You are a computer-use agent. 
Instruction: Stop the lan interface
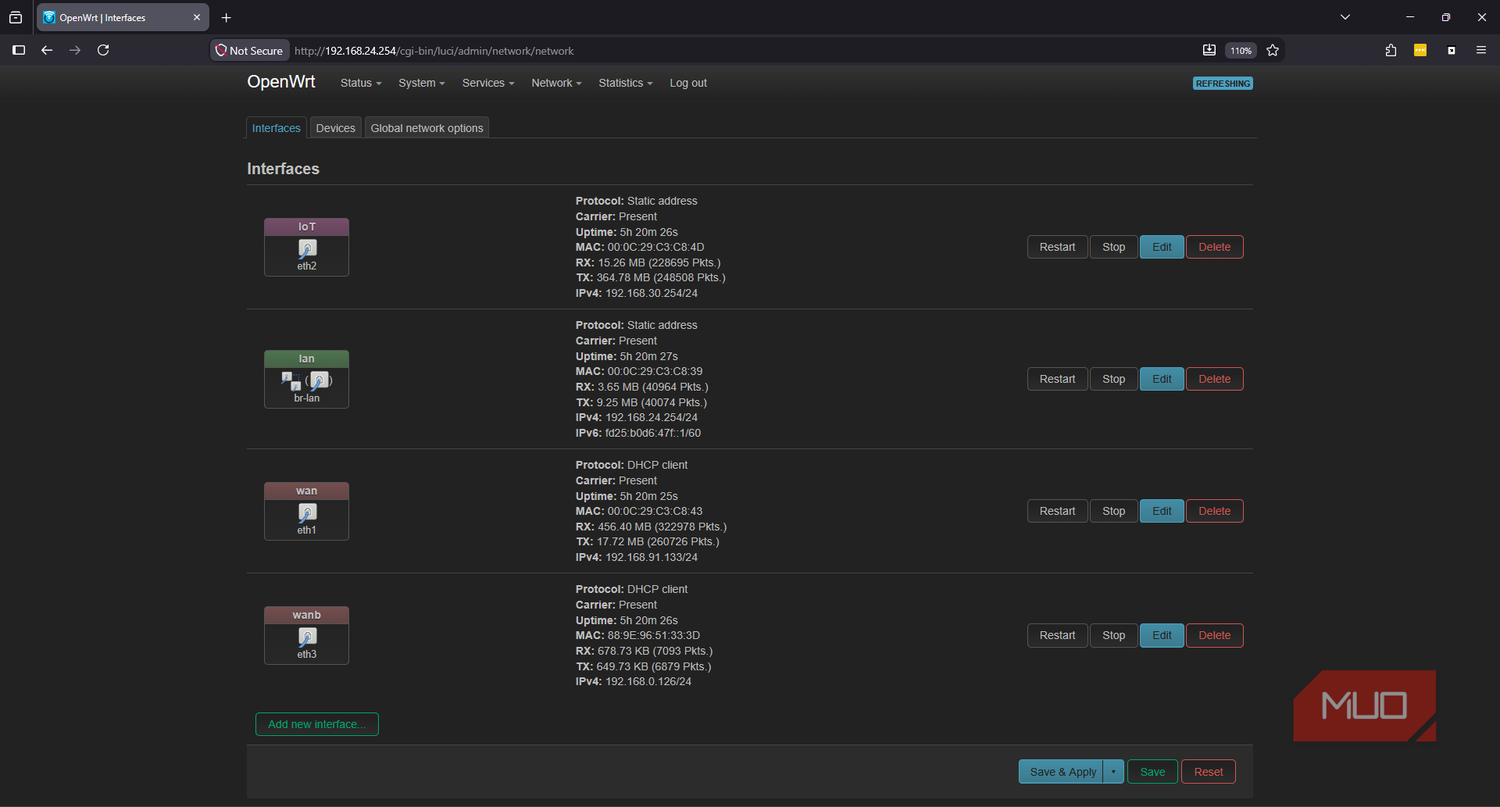point(1113,379)
